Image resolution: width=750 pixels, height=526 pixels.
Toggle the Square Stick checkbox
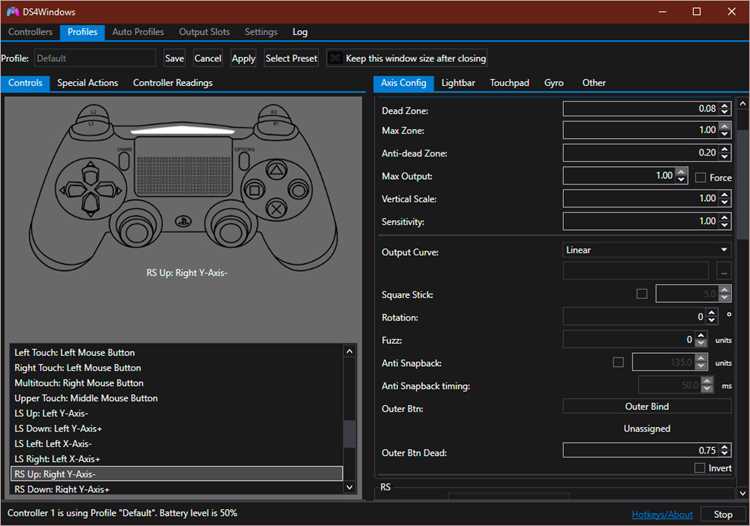(x=642, y=294)
